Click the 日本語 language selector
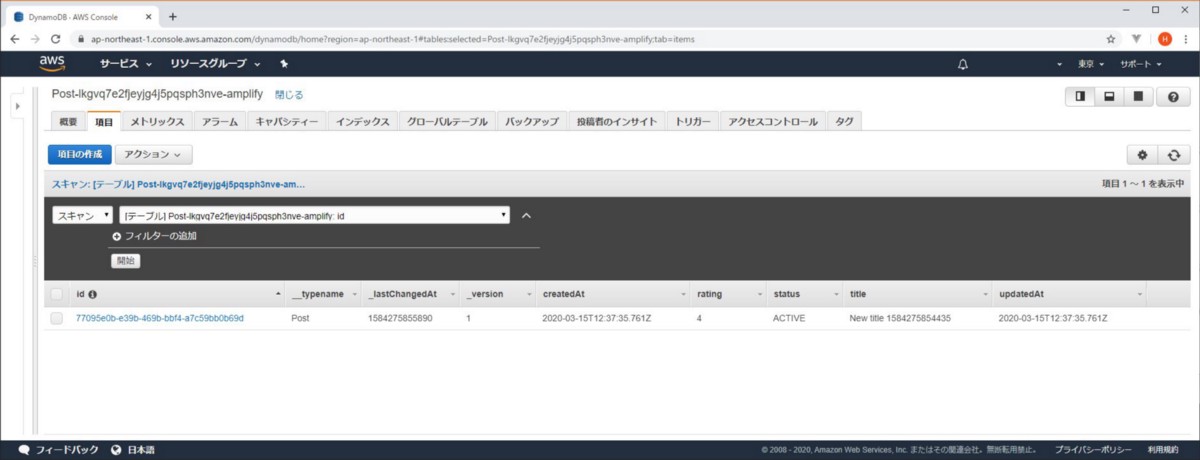 point(141,450)
